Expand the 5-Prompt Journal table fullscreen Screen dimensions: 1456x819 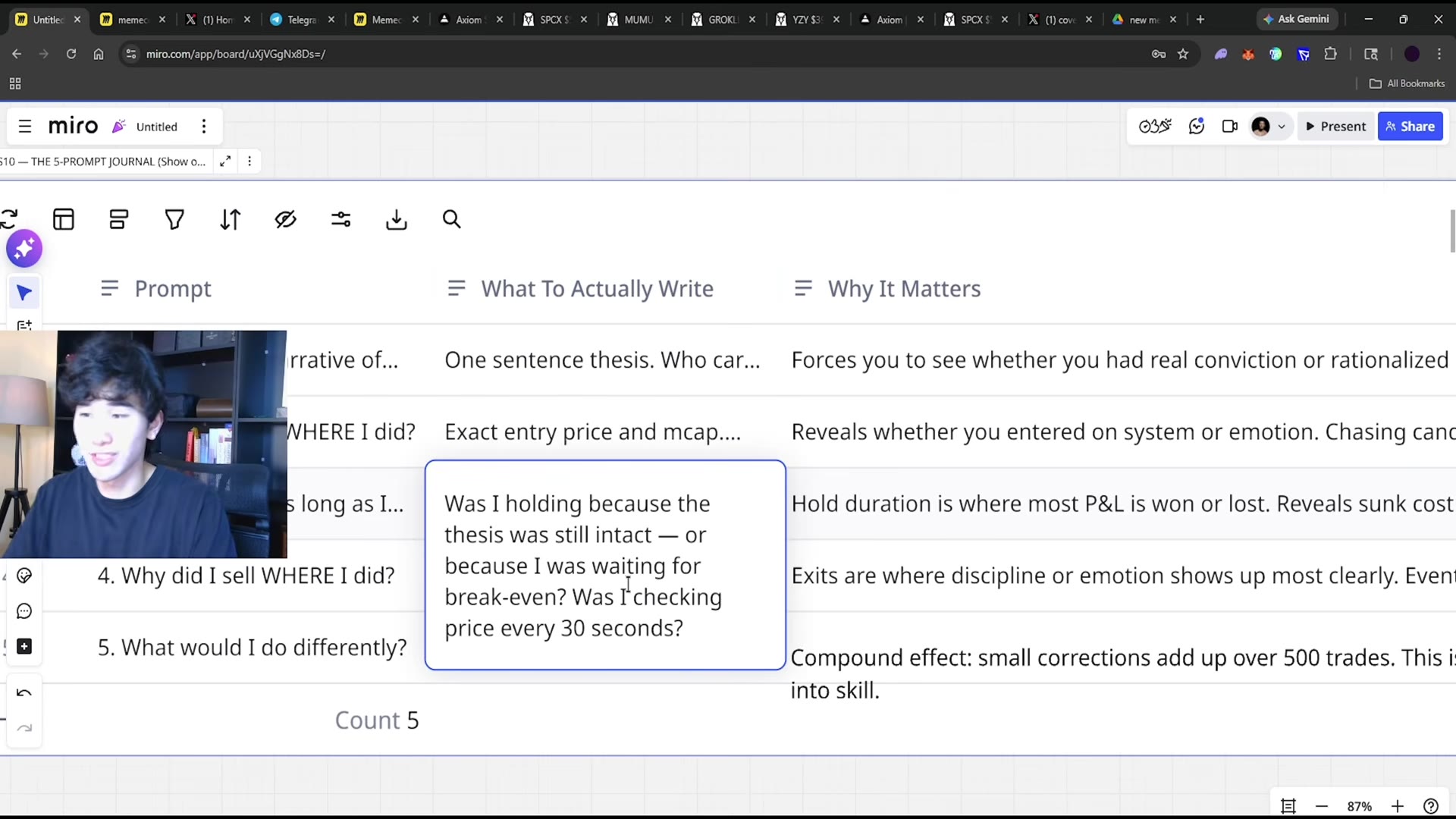pos(225,162)
